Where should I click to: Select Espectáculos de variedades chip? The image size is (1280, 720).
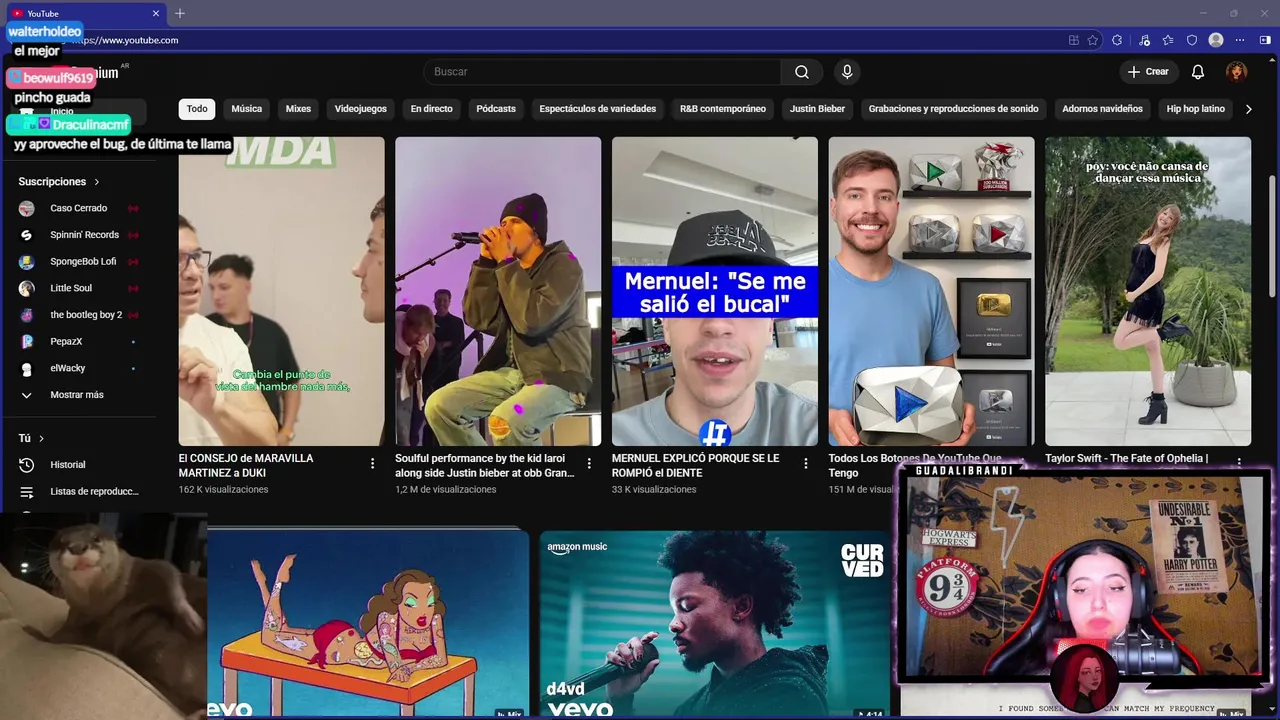point(598,109)
